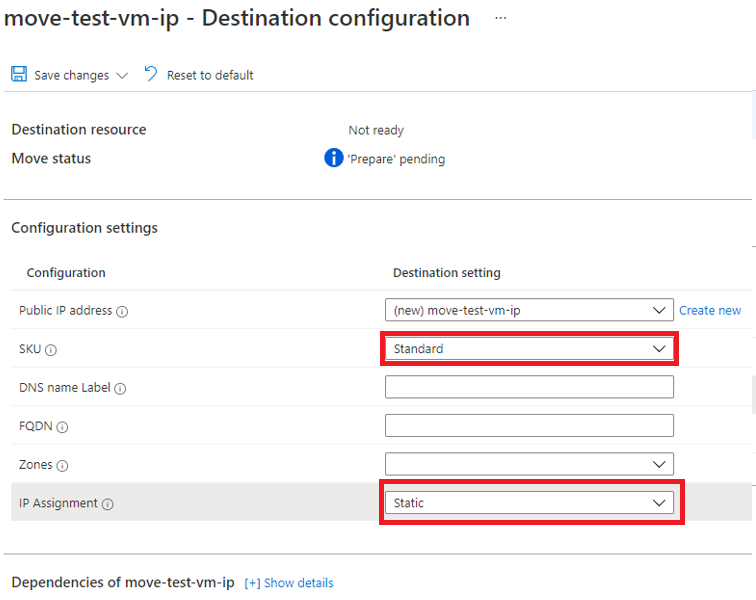756x600 pixels.
Task: Click the DNS name Label text field
Action: (529, 387)
